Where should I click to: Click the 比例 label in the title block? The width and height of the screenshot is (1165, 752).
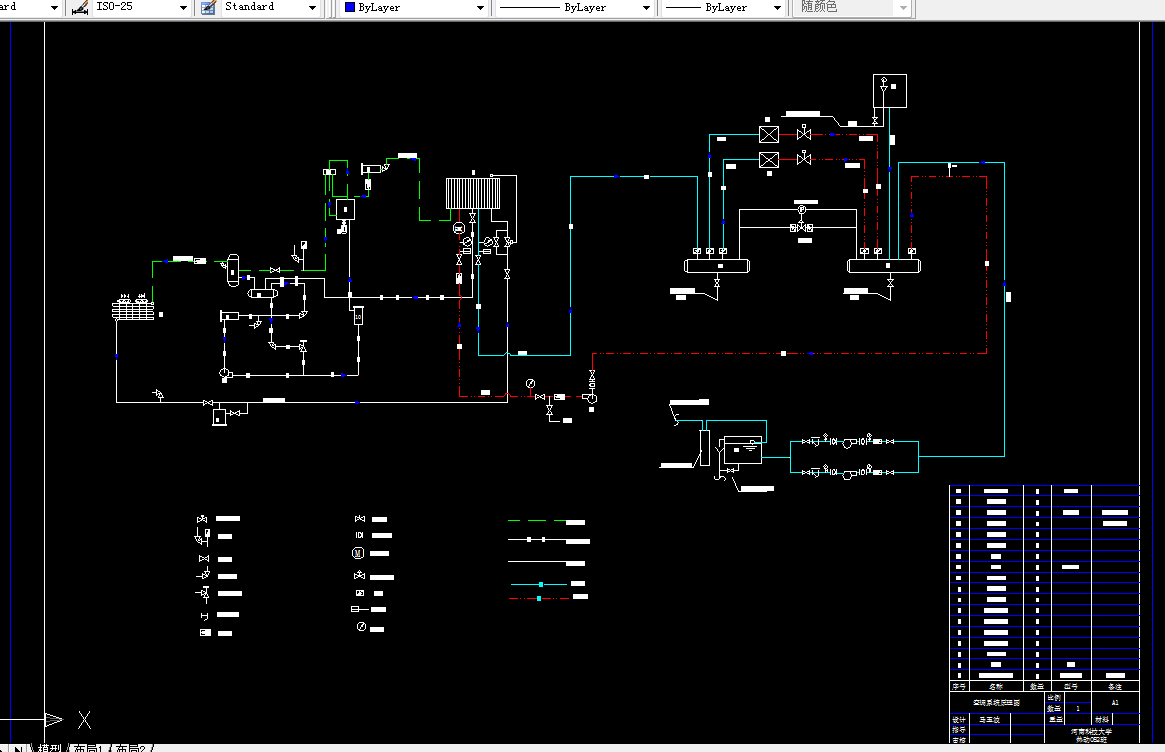[1054, 698]
